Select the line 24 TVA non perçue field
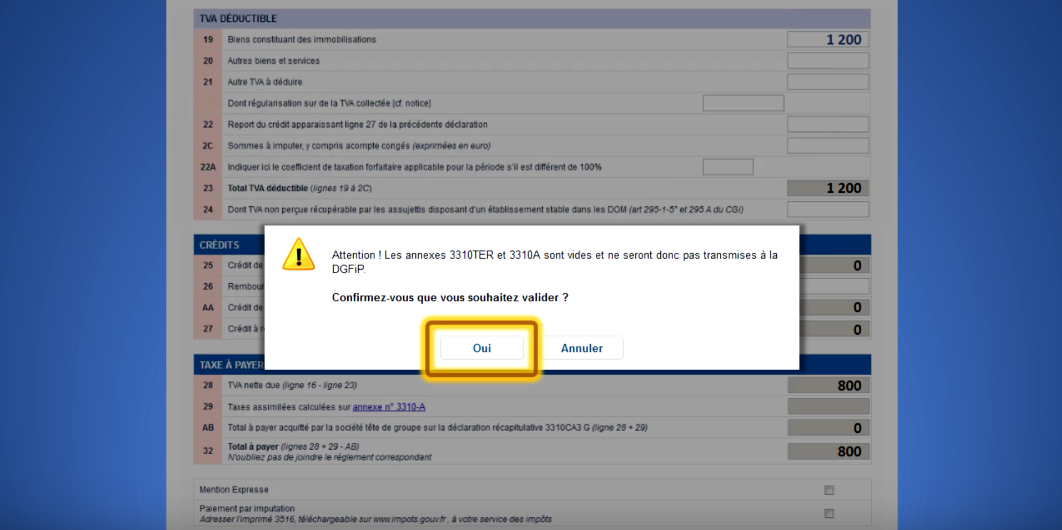The height and width of the screenshot is (530, 1062). 827,209
